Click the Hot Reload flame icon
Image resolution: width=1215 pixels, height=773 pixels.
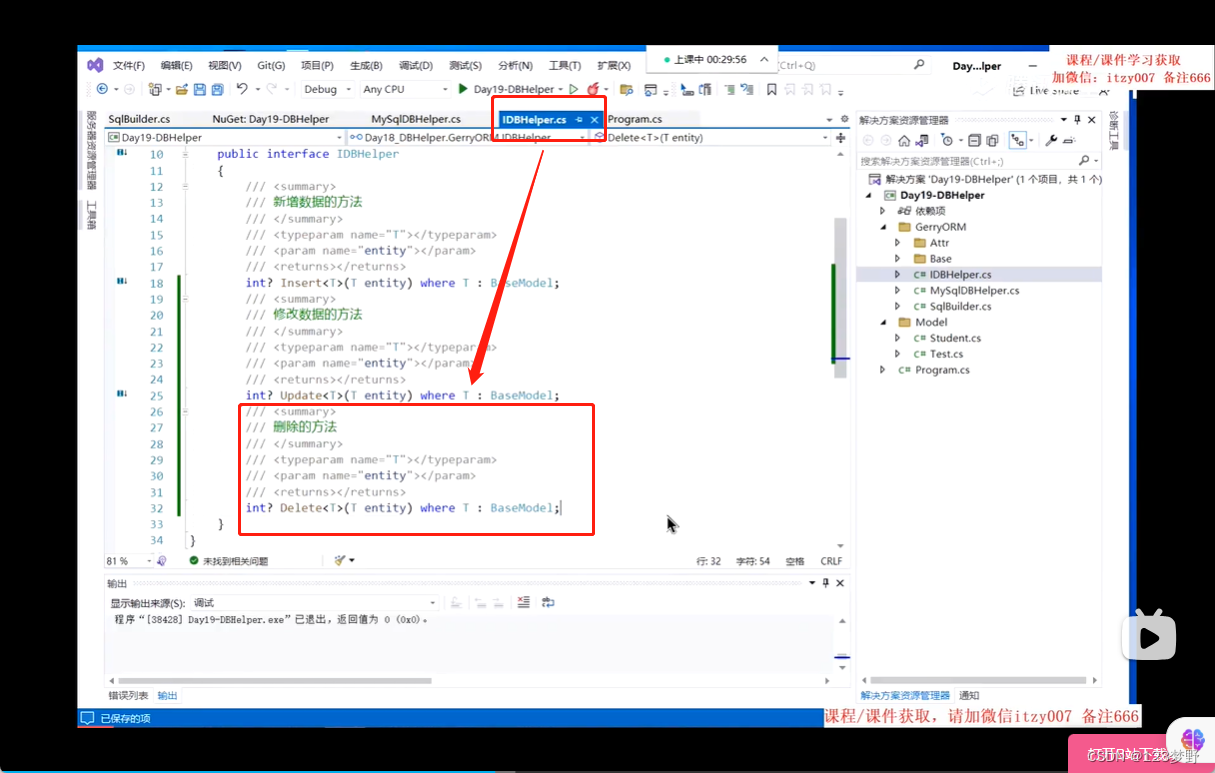click(592, 89)
